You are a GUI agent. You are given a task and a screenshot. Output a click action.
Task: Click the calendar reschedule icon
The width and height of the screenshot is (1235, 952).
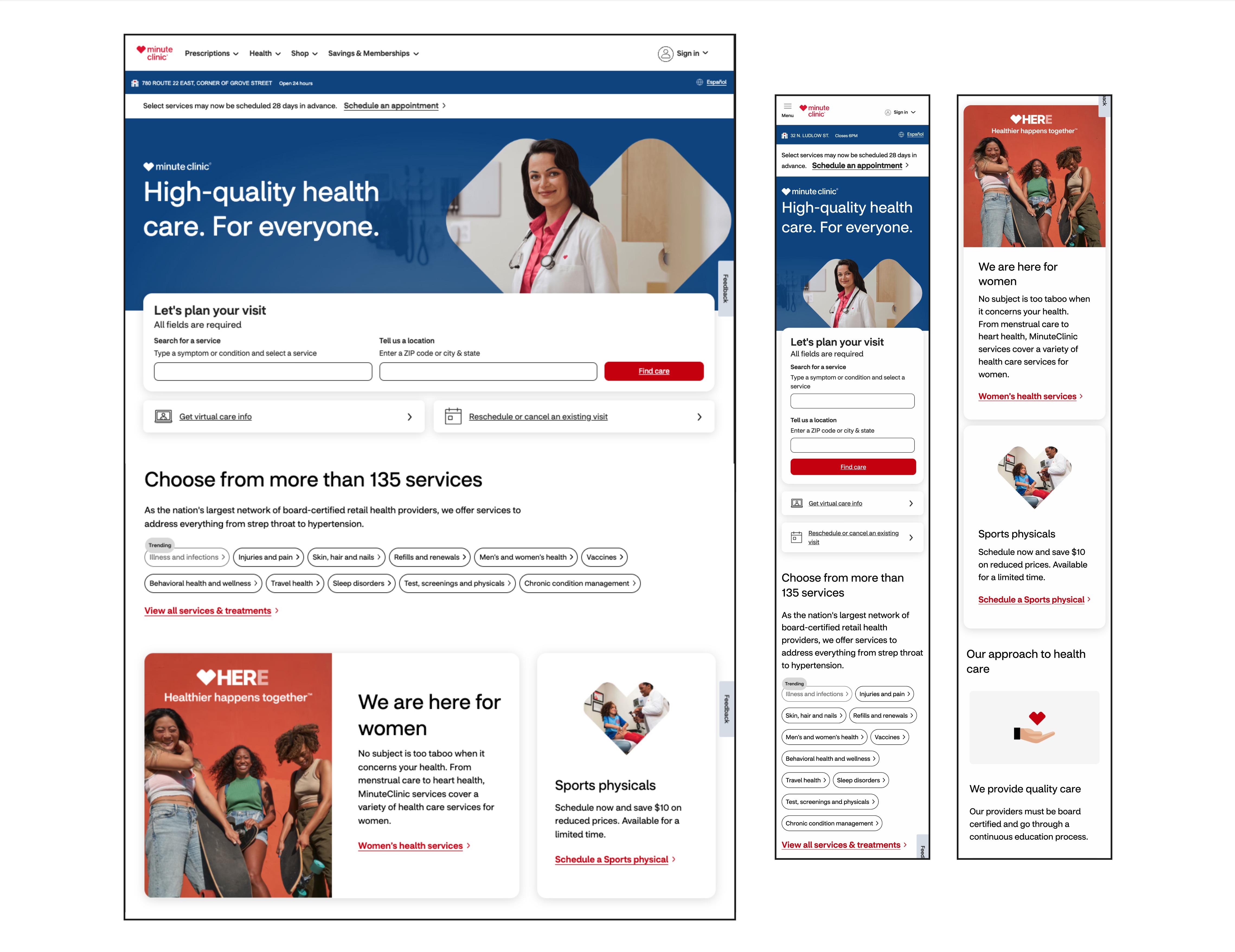pos(452,416)
